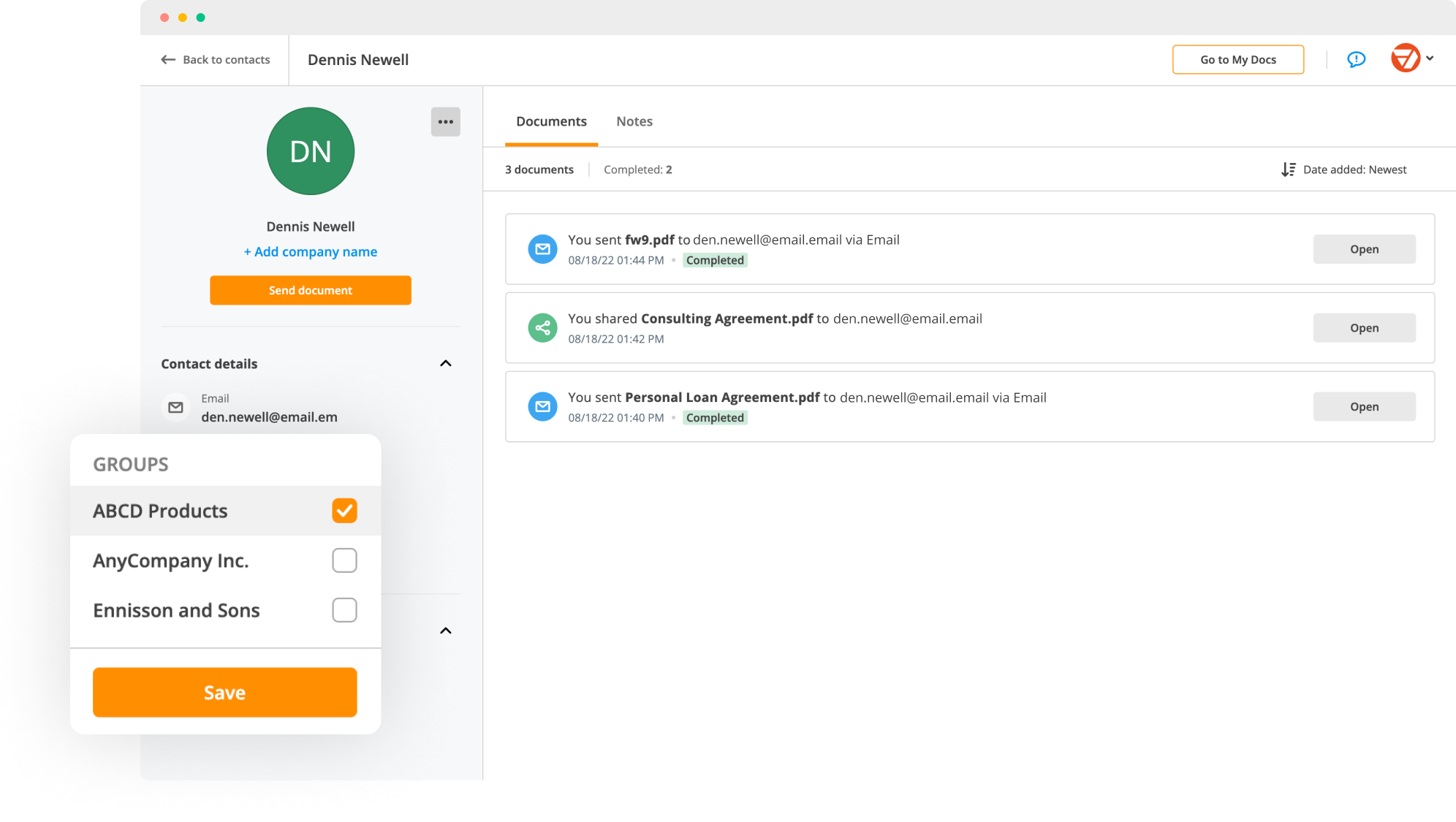Screen dimensions: 1456x822
Task: Switch to the Notes tab
Action: pos(635,121)
